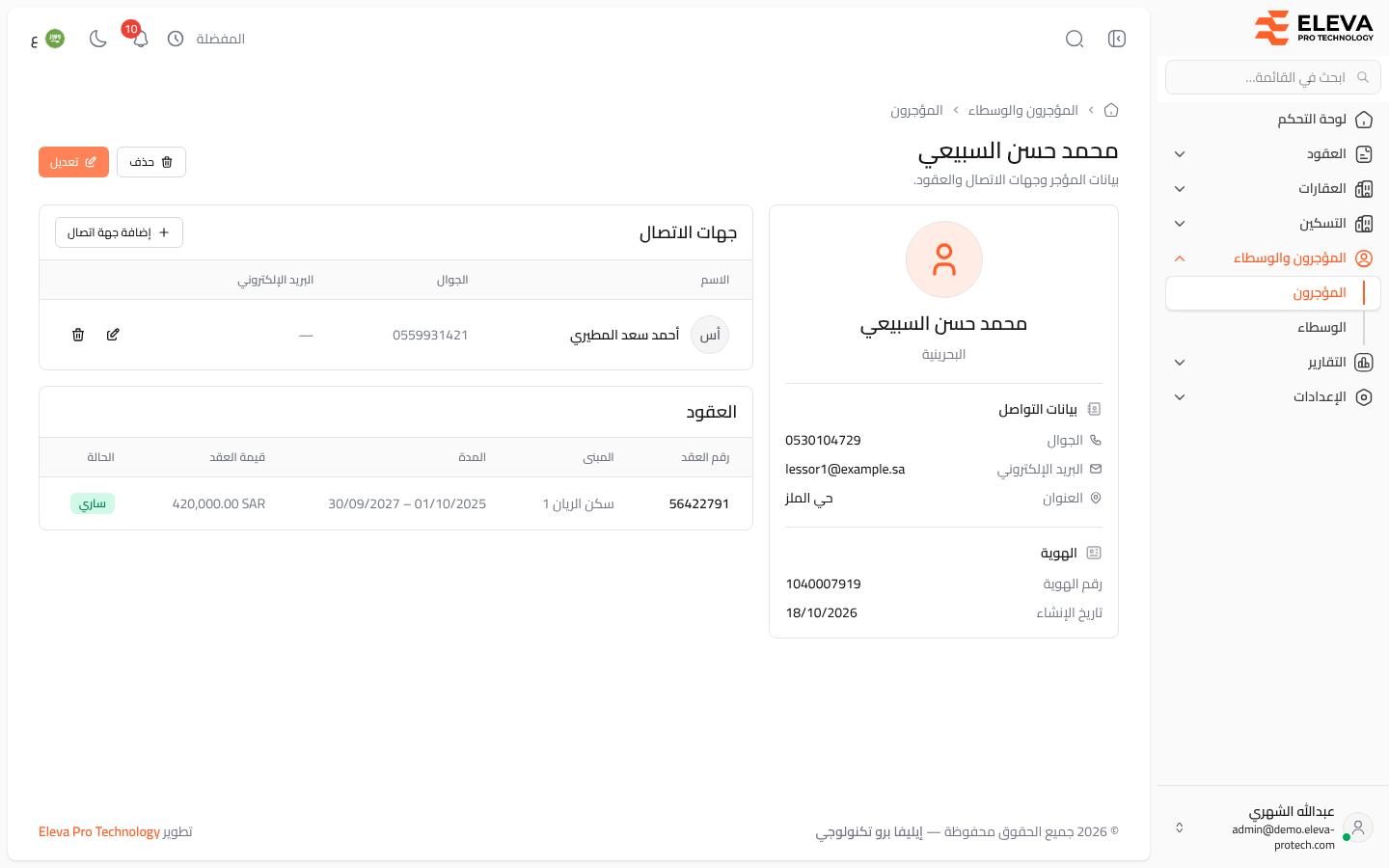The width and height of the screenshot is (1389, 868).
Task: Click the ساري status badge
Action: click(93, 503)
